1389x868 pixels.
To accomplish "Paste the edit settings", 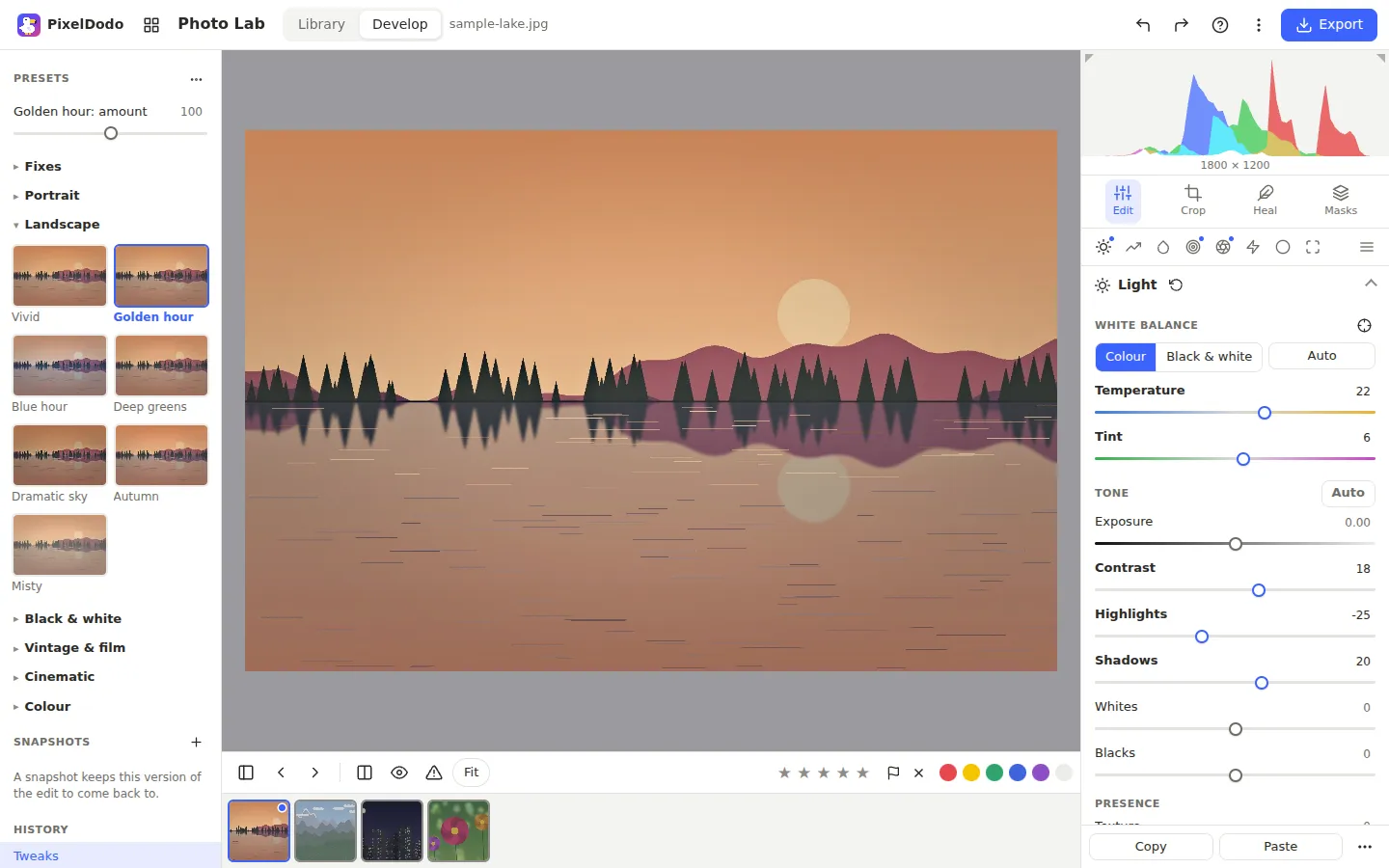I will pyautogui.click(x=1280, y=846).
